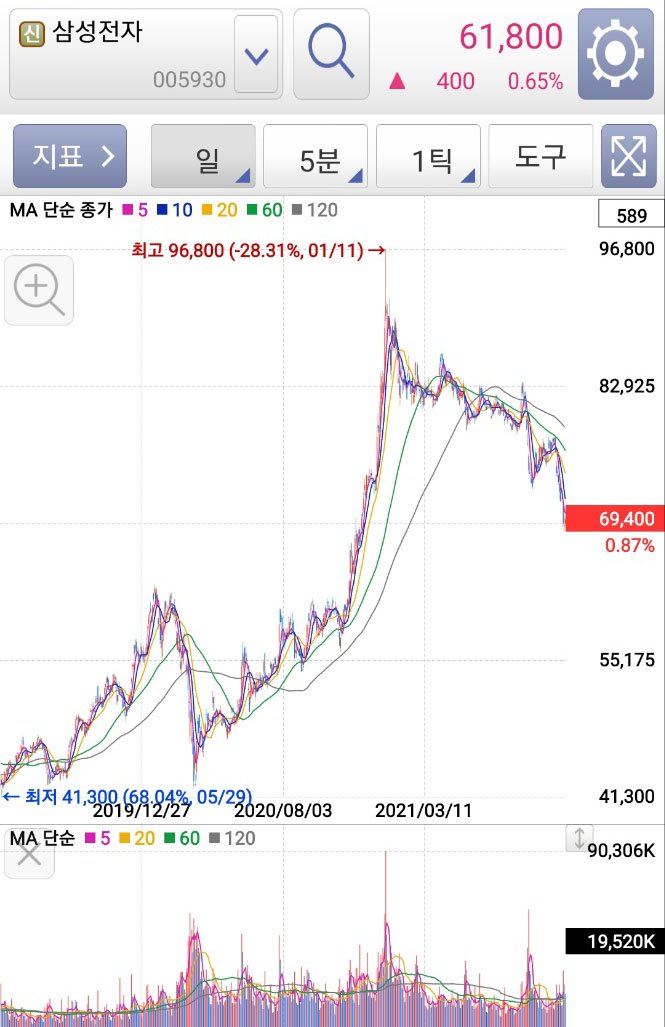The width and height of the screenshot is (665, 1027).
Task: Tap the stock search magnifier icon
Action: 331,54
